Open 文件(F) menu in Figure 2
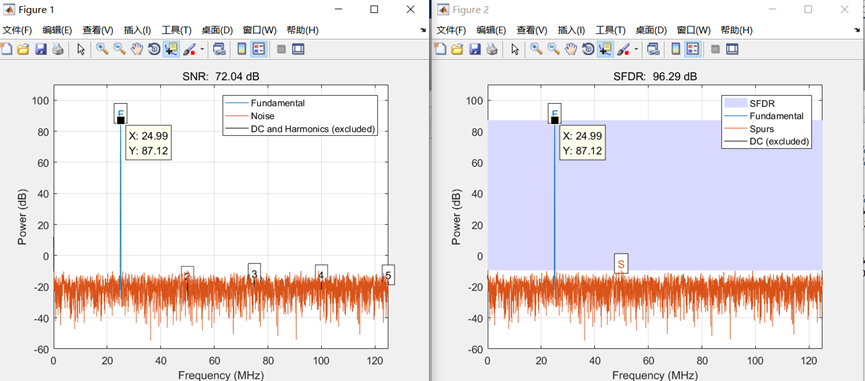The width and height of the screenshot is (865, 381). [451, 30]
